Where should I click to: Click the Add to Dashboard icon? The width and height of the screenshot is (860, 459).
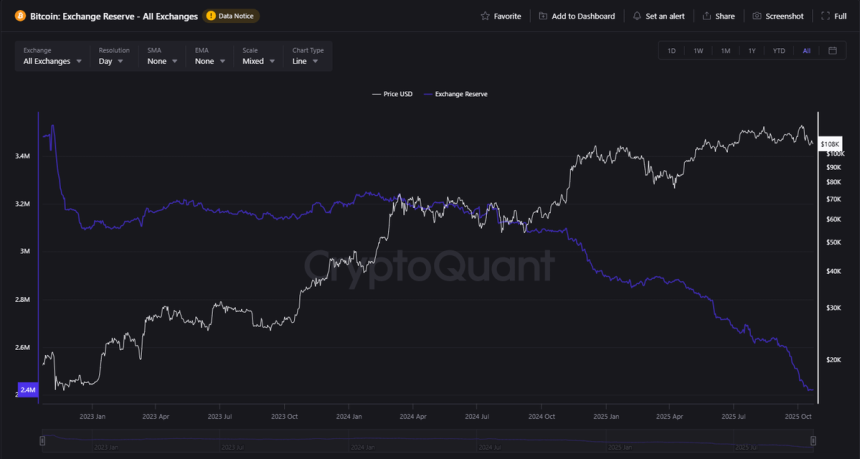click(543, 16)
